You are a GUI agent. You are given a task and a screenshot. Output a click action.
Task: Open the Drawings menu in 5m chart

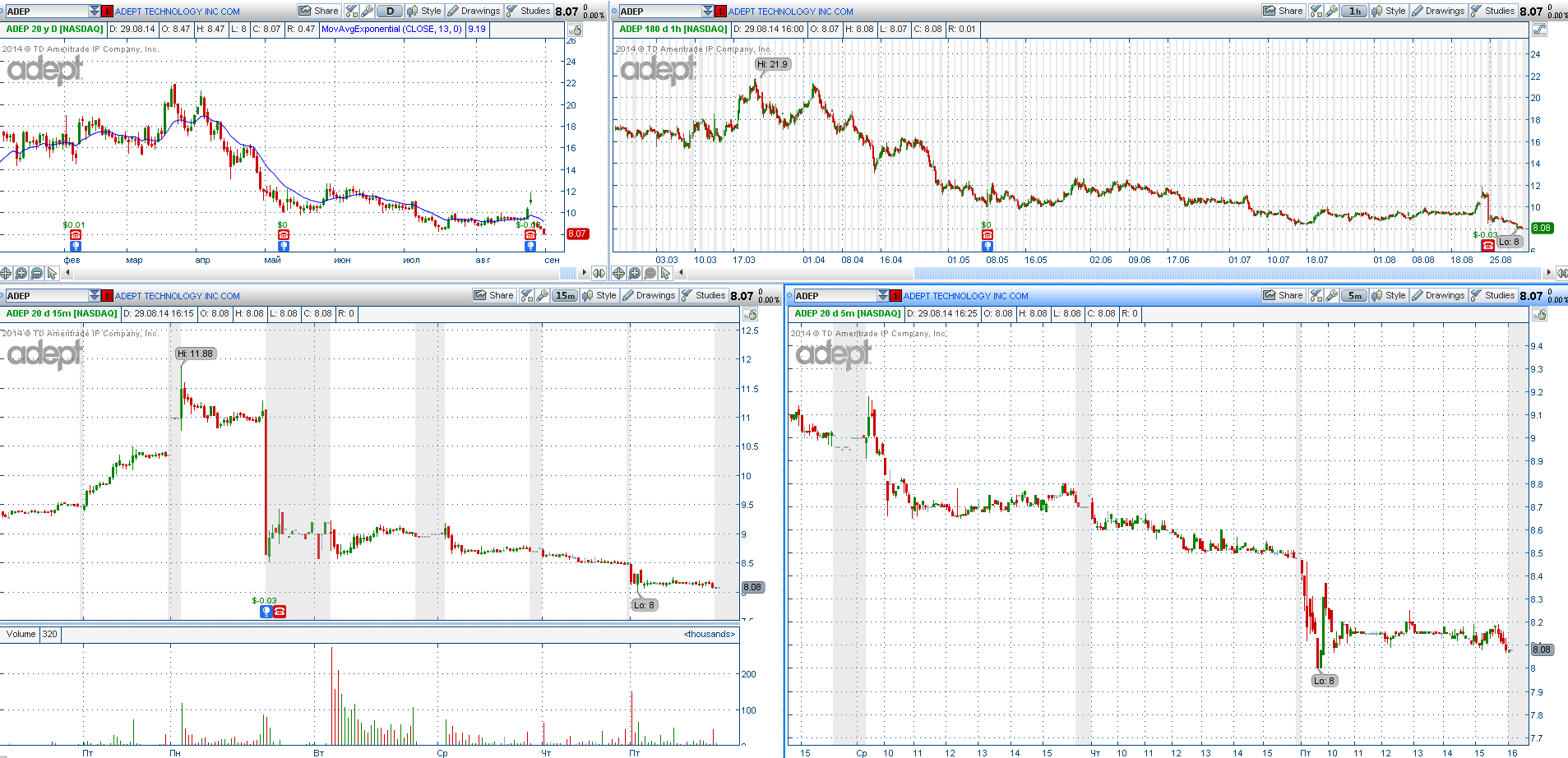(x=1437, y=295)
